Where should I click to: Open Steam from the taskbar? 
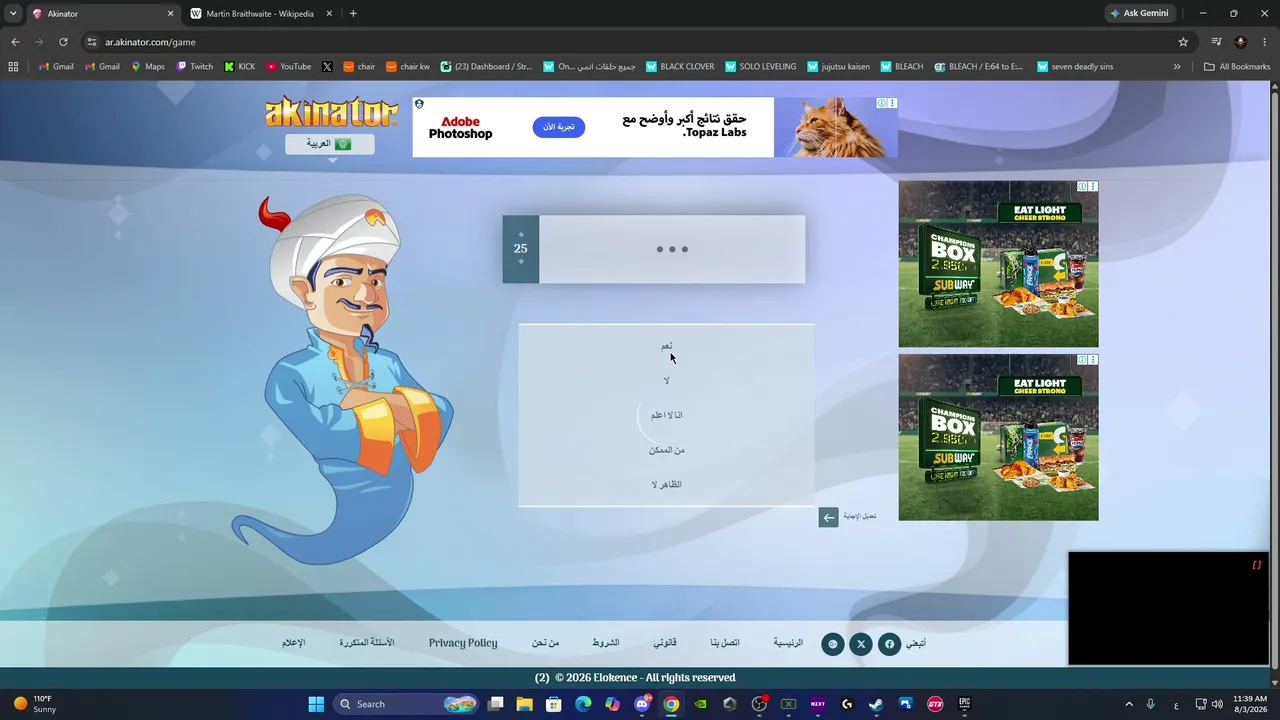point(876,704)
